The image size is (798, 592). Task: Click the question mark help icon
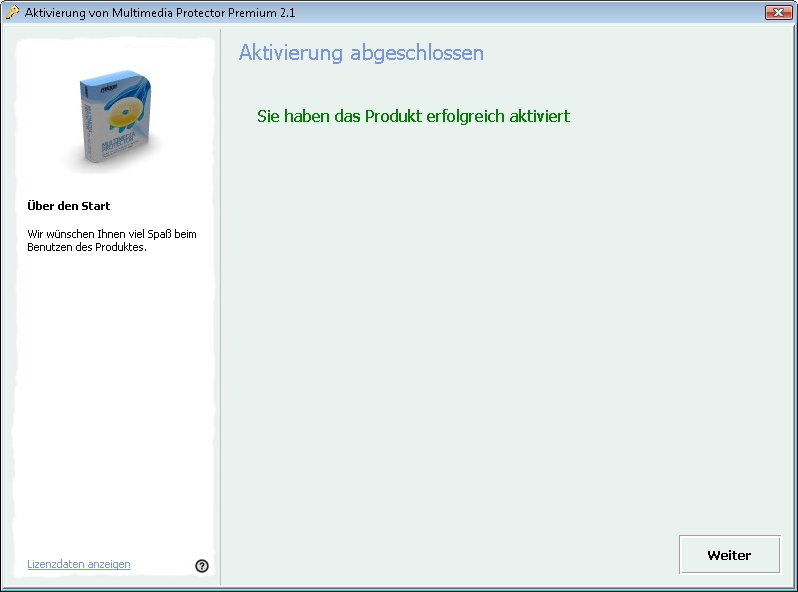[202, 566]
